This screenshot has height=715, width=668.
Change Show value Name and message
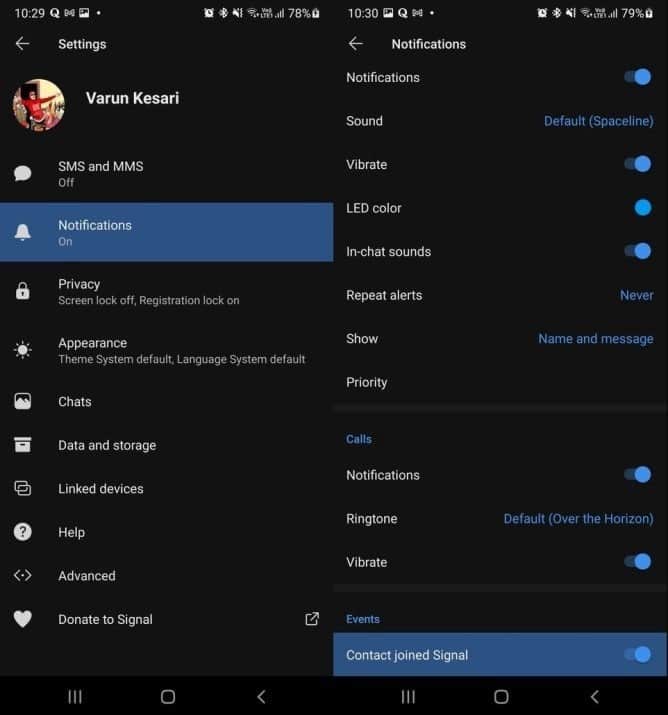(596, 339)
